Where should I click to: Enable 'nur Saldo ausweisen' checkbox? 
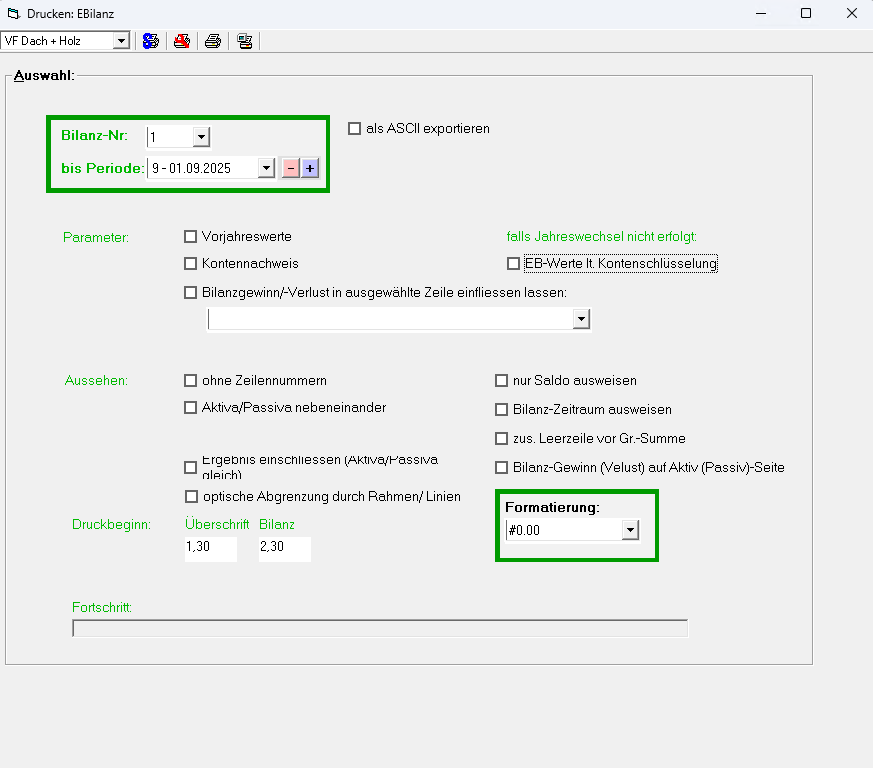pos(502,381)
